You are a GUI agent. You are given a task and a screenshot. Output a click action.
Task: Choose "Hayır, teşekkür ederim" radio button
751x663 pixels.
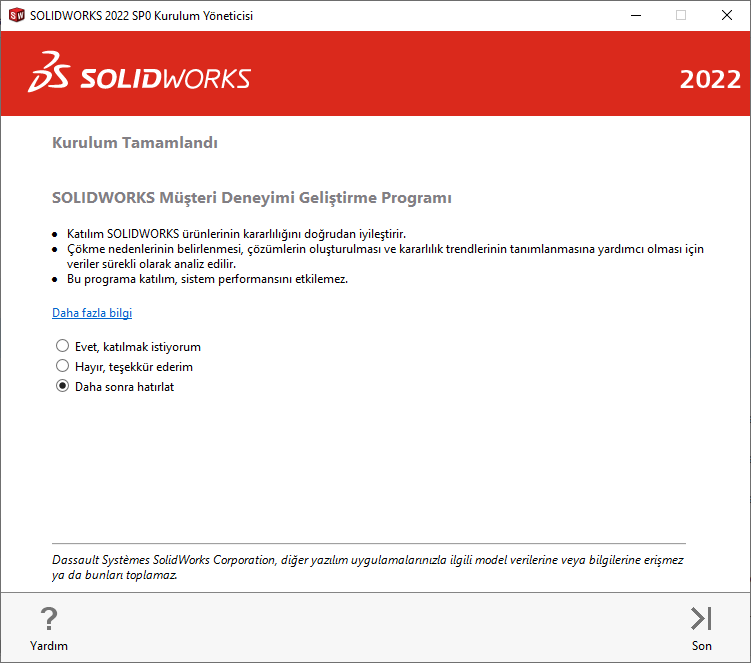click(63, 366)
